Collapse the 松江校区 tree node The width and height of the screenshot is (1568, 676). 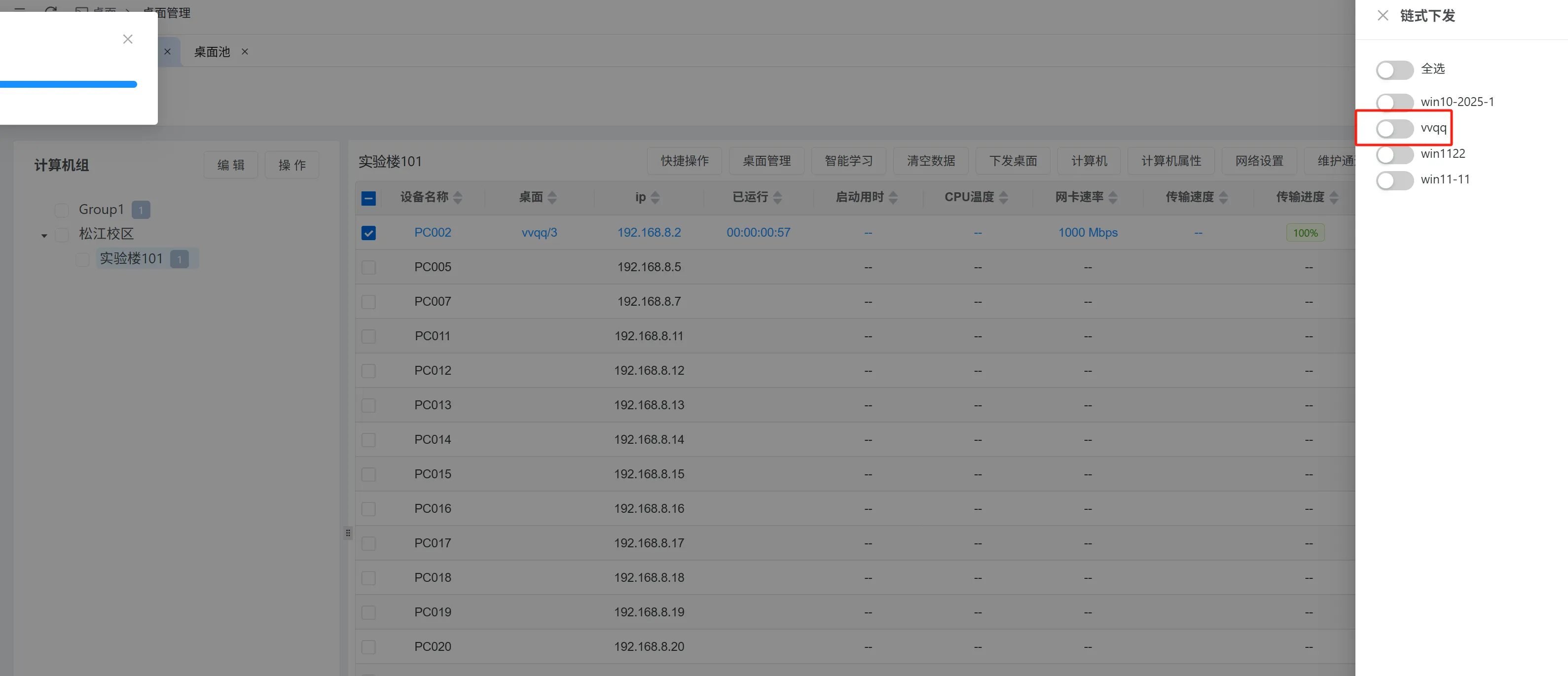click(x=44, y=236)
